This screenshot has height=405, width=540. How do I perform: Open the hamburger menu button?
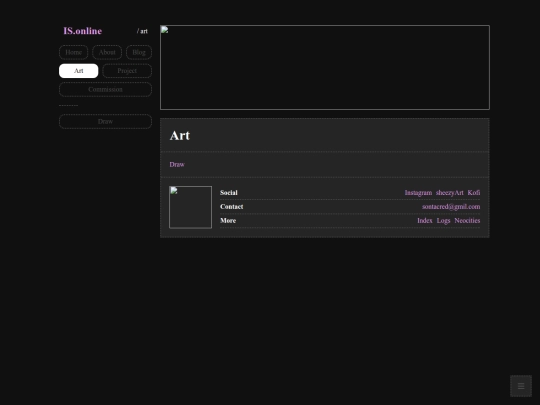521,386
